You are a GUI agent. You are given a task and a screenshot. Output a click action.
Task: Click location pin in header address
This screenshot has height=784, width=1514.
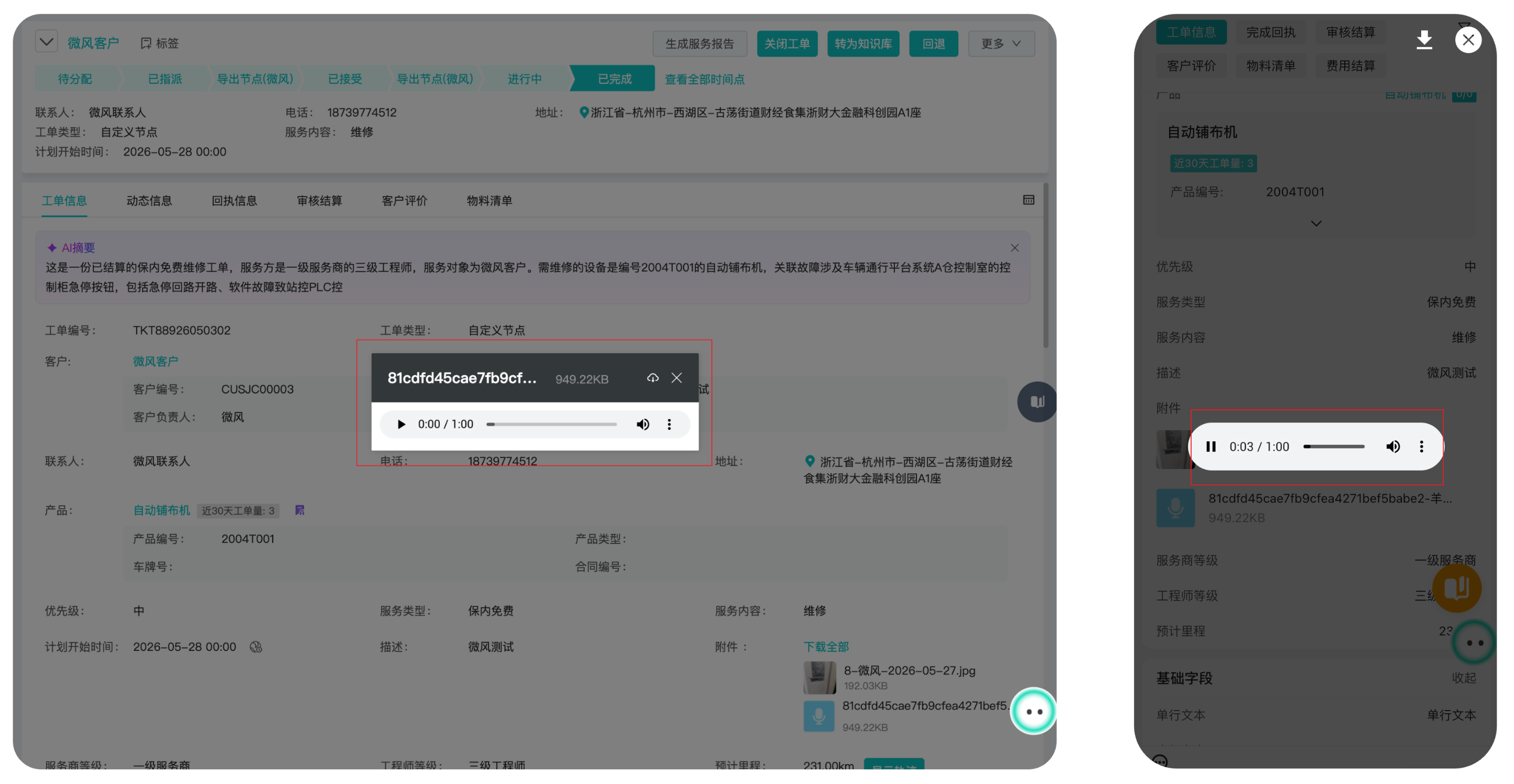(x=583, y=112)
